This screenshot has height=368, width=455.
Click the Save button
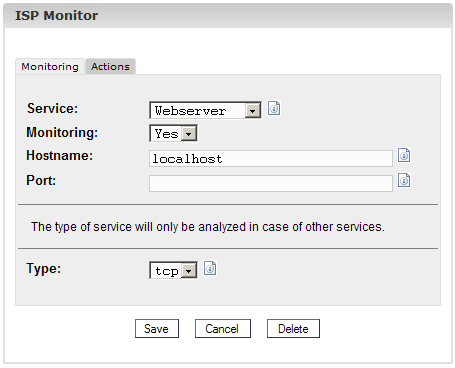(157, 329)
